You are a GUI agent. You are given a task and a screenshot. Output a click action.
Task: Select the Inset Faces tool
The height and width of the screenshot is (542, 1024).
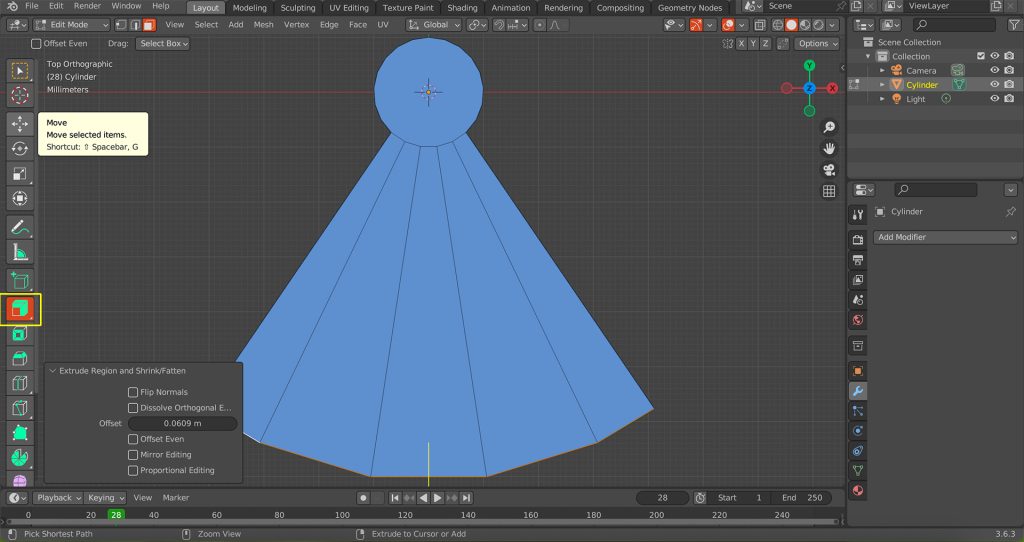(x=20, y=334)
